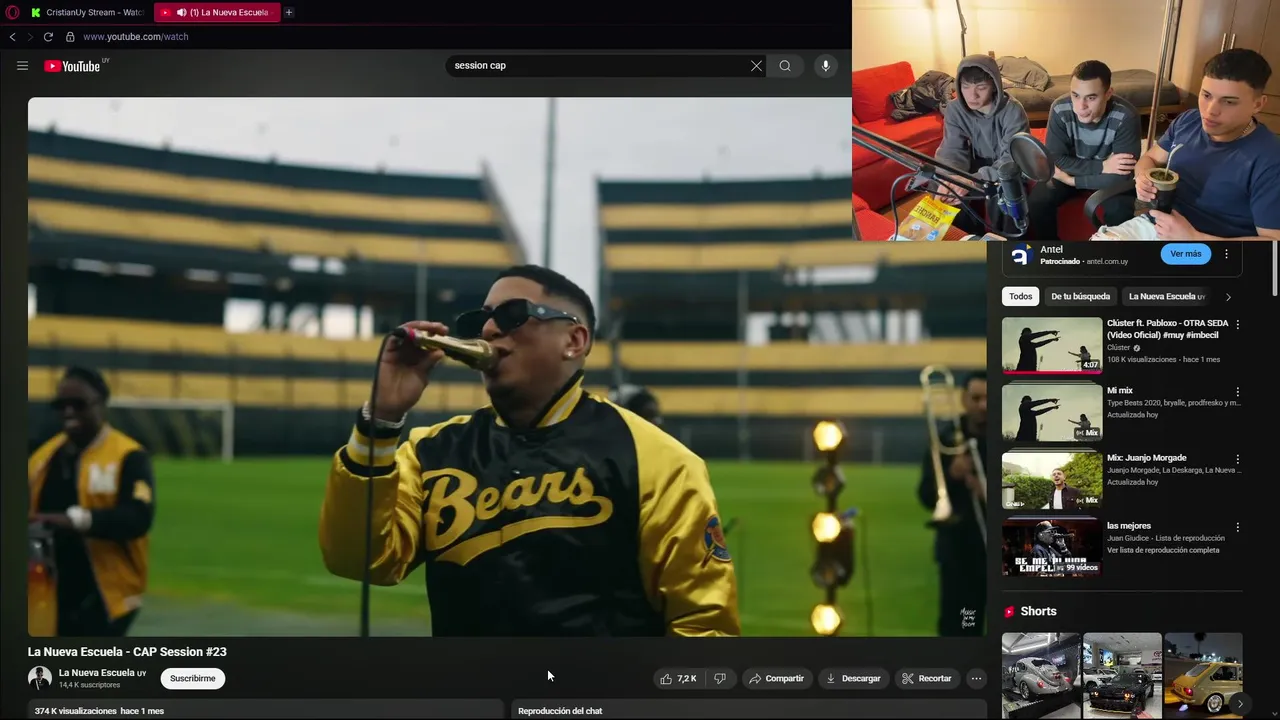Open options for las mejores playlist
Viewport: 1280px width, 720px height.
point(1237,527)
